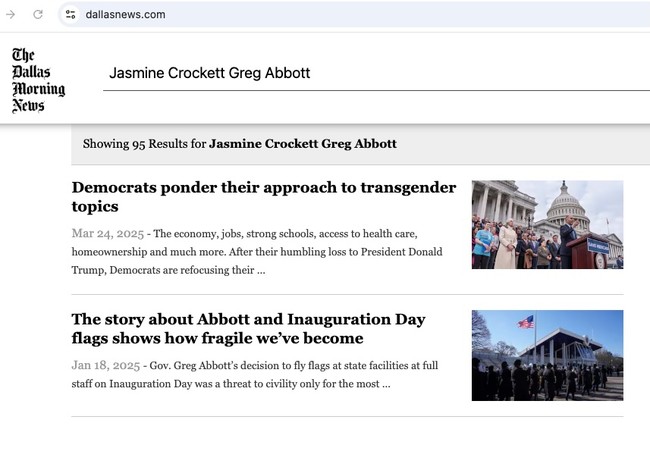This screenshot has width=650, height=473.
Task: Reload the page with the refresh icon
Action: coord(38,15)
